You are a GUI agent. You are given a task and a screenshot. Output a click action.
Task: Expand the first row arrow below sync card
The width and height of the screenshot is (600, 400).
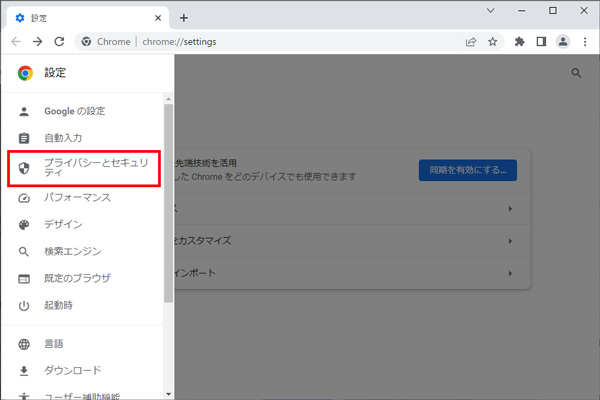[x=510, y=209]
